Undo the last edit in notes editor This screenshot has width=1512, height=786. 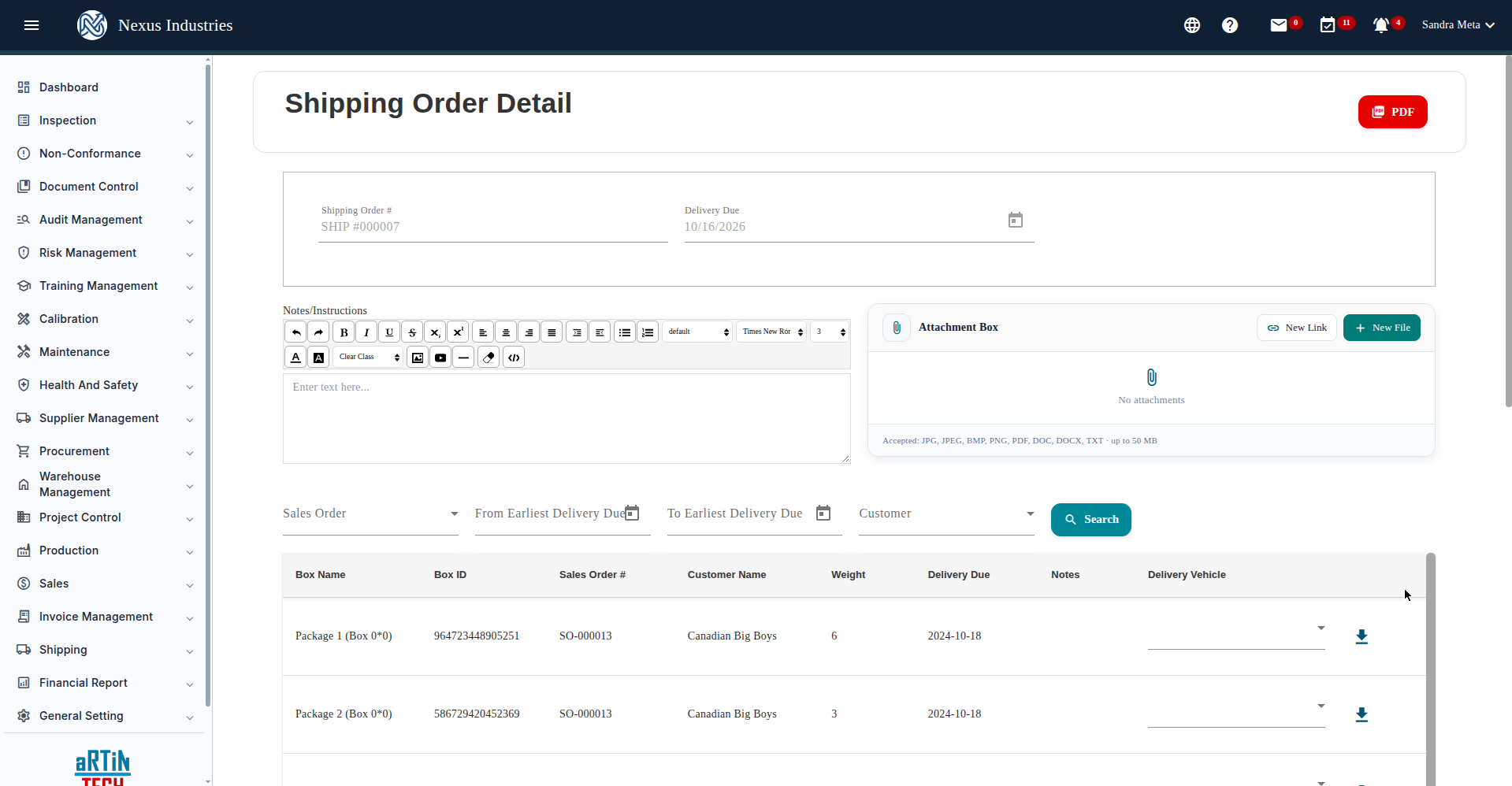coord(295,332)
